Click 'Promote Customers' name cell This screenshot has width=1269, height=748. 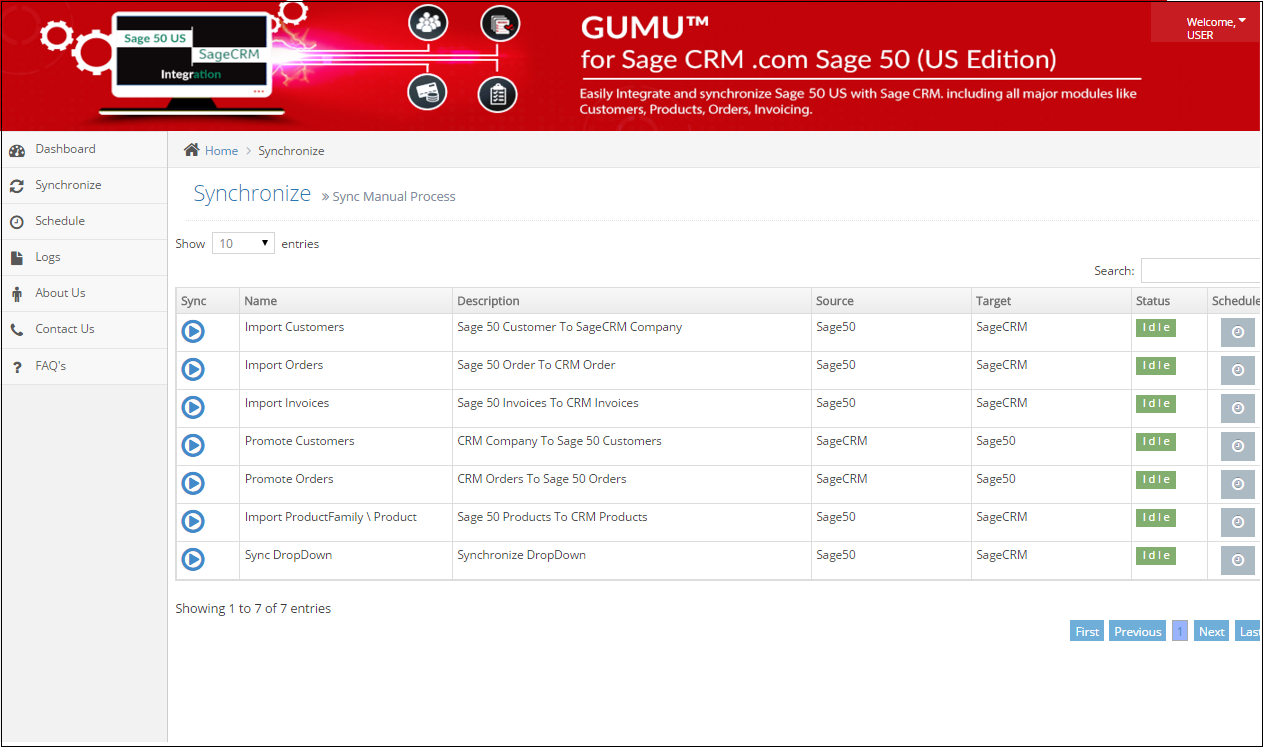click(299, 441)
